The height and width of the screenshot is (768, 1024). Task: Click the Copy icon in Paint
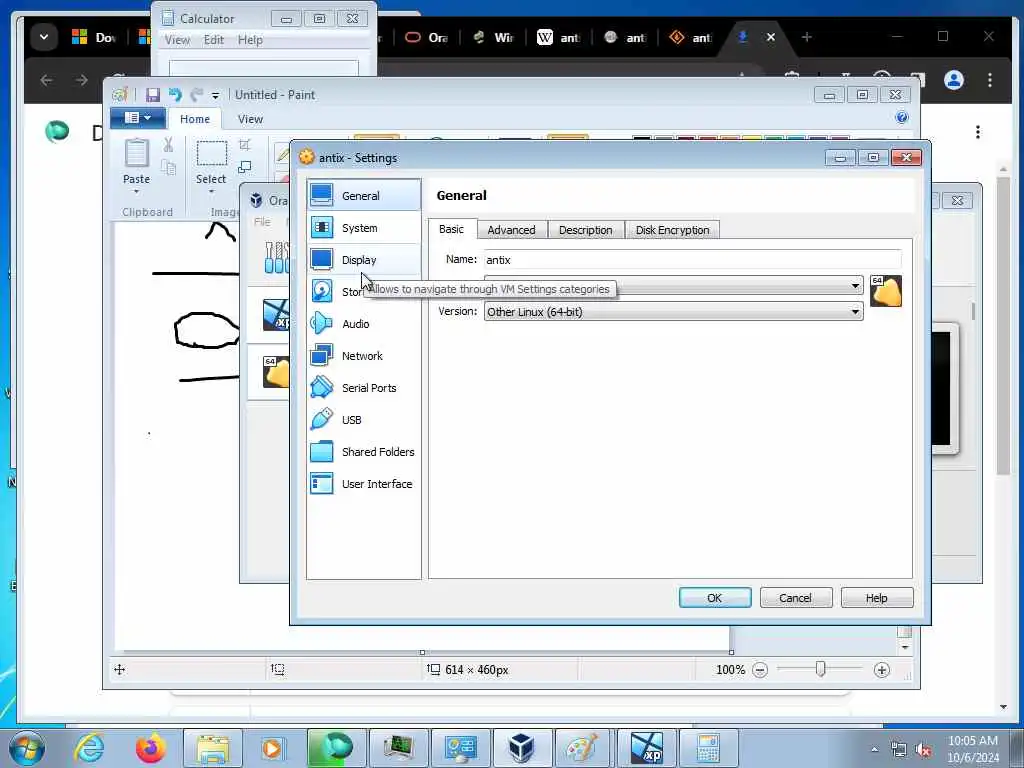click(168, 168)
